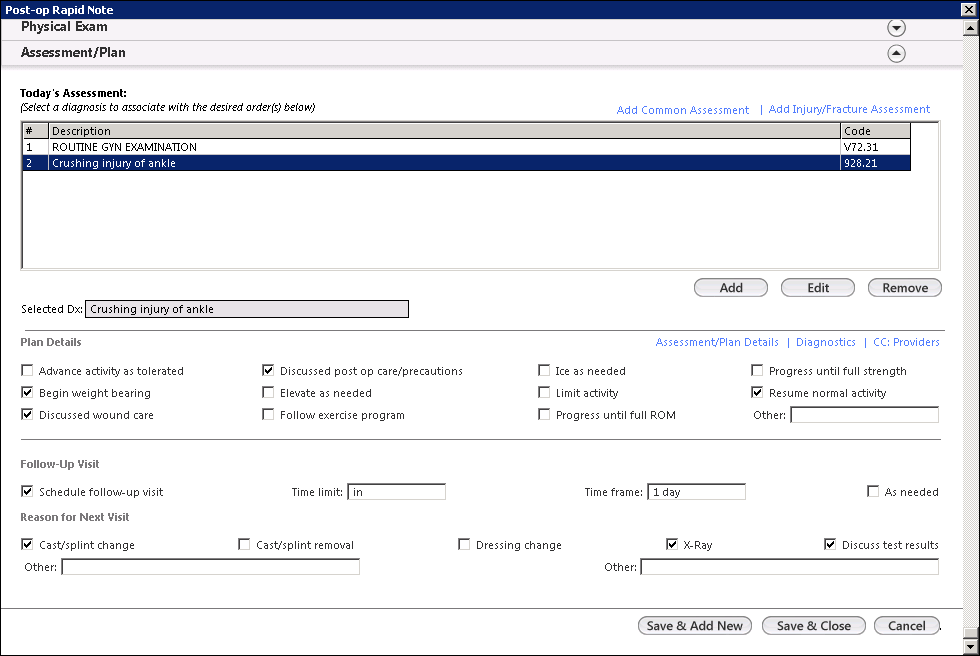980x656 pixels.
Task: Select the Crushing injury of ankle row
Action: click(x=466, y=163)
